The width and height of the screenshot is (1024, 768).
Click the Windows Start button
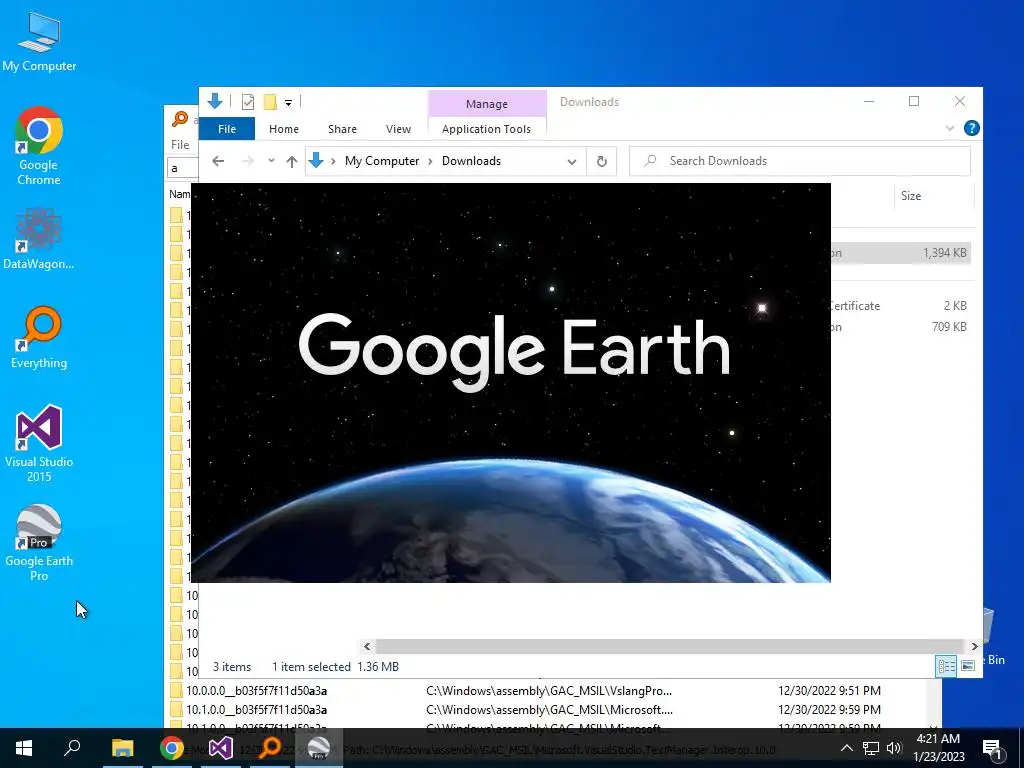[24, 748]
